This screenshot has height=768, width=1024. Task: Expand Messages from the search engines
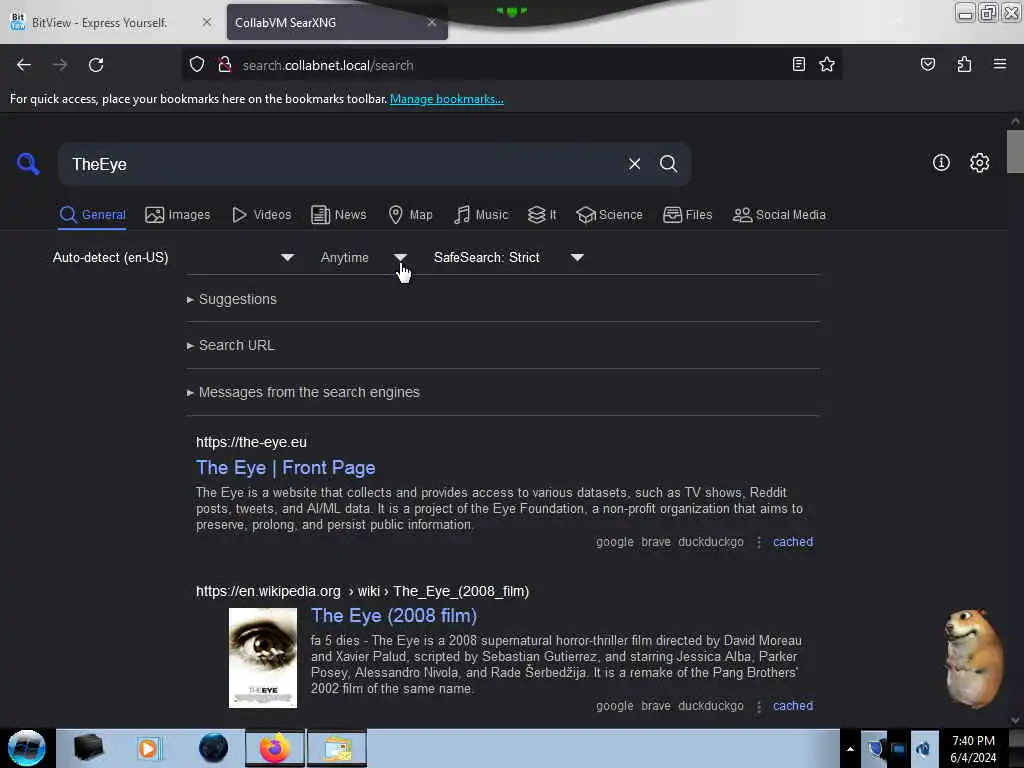[x=304, y=392]
